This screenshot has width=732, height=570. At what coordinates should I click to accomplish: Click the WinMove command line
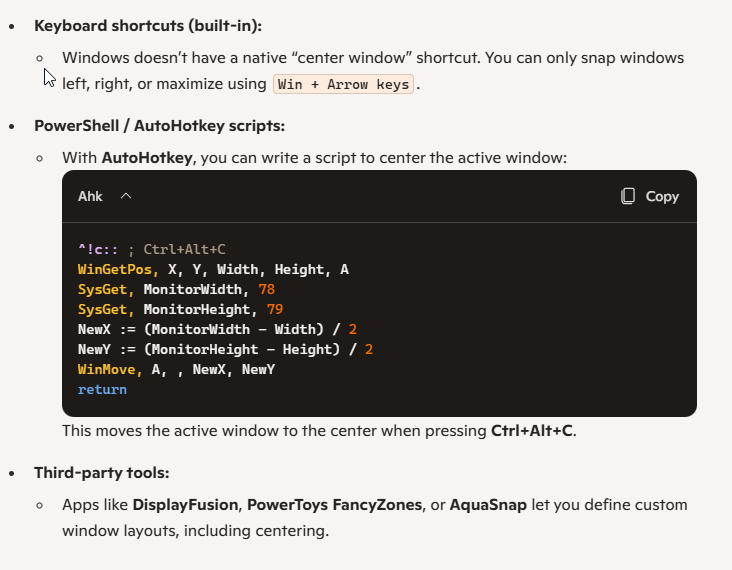(176, 369)
